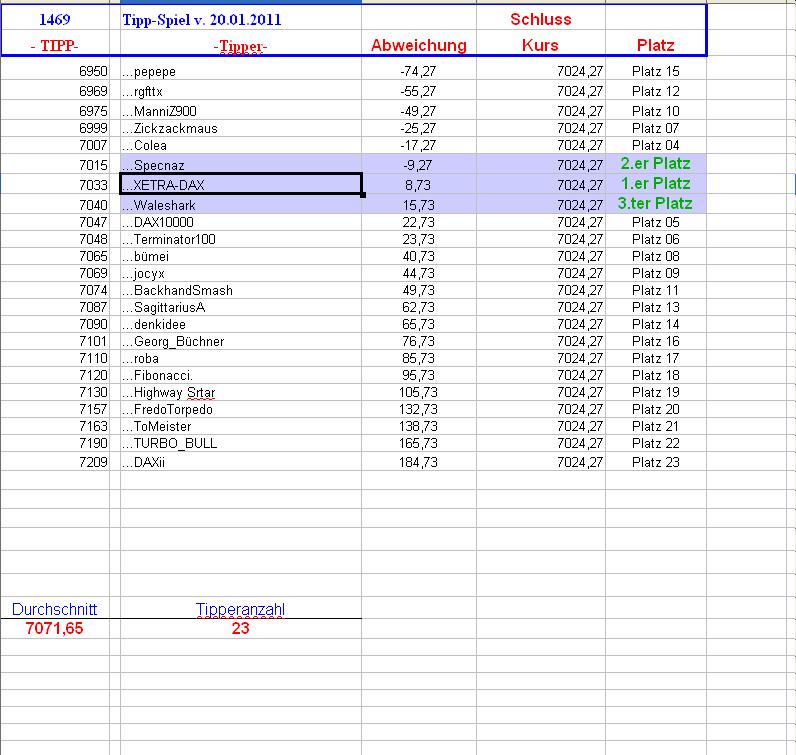Click the cell 'Platz 23'
The width and height of the screenshot is (796, 755).
655,462
